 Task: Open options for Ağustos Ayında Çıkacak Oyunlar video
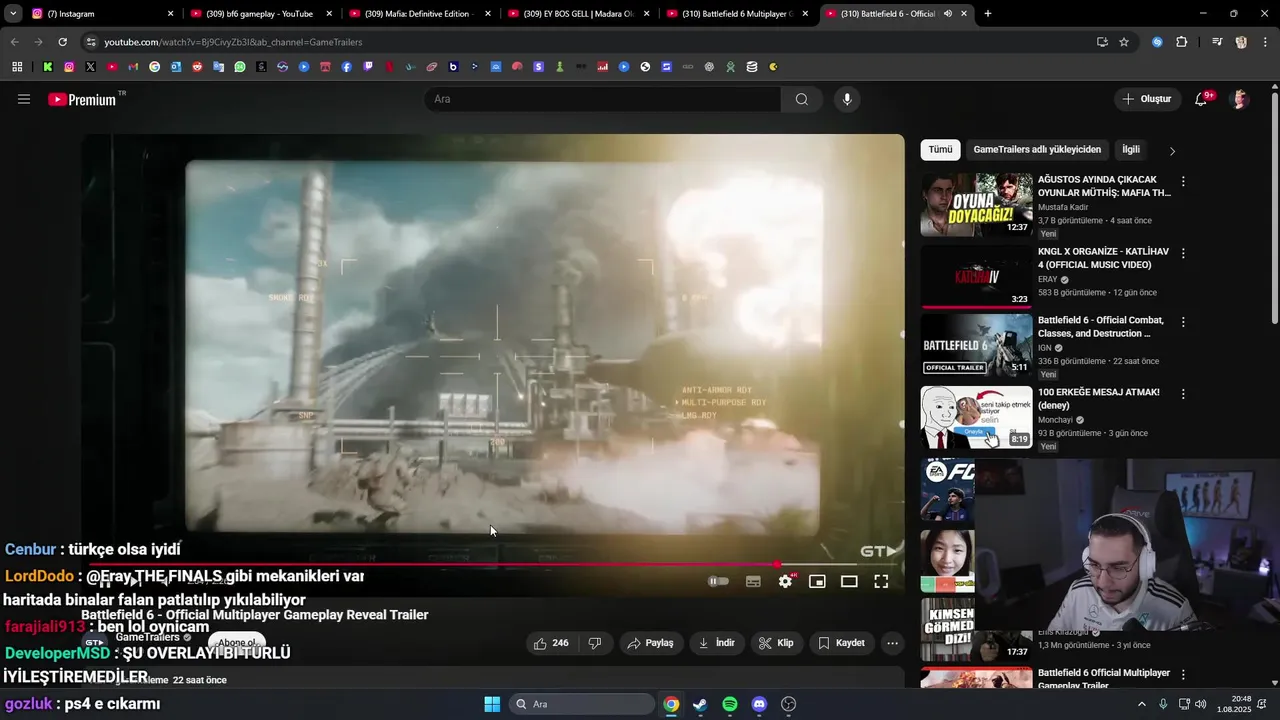click(1183, 182)
